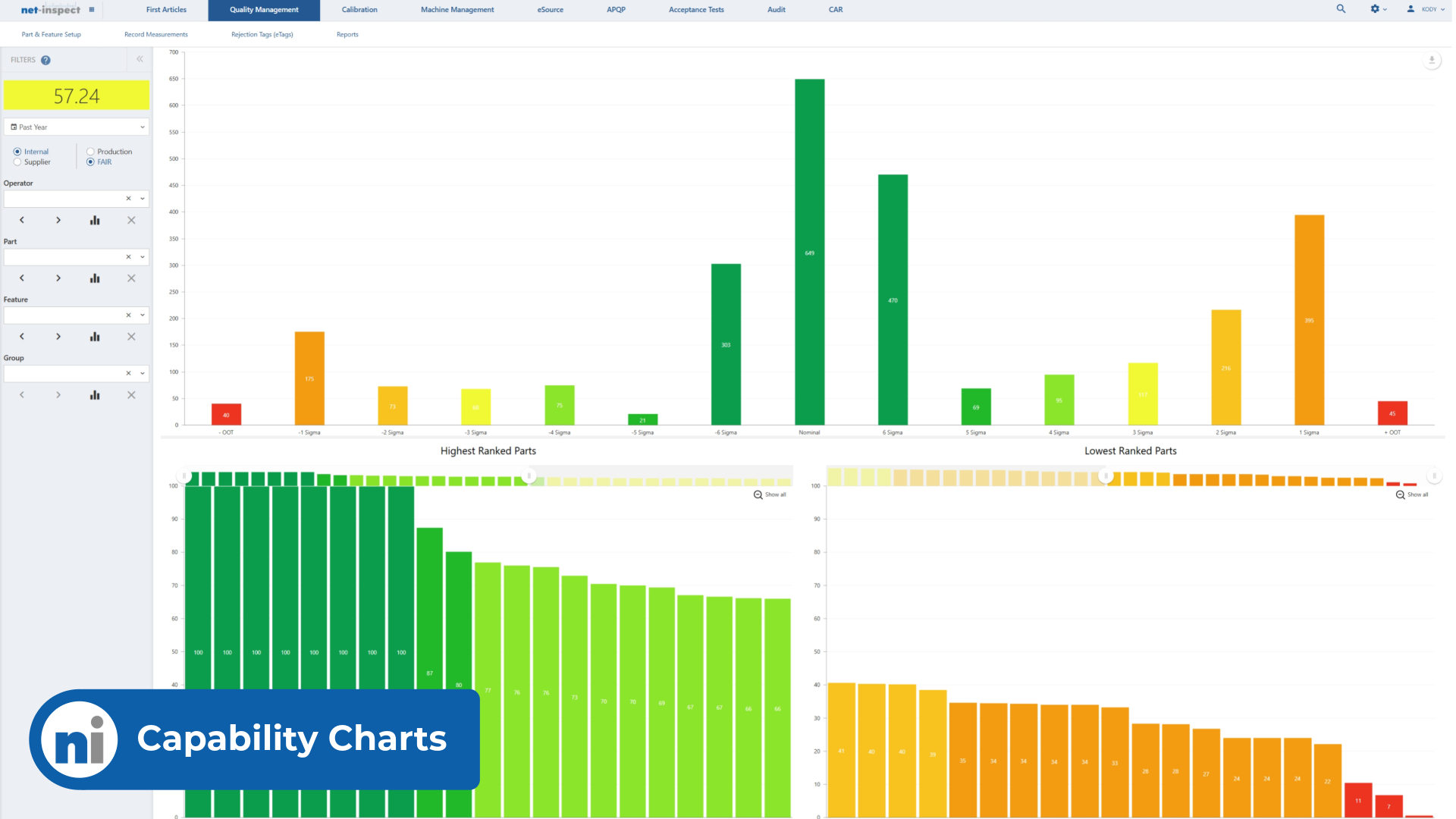Click Show all under Highest Ranked Parts
The width and height of the screenshot is (1456, 819).
click(770, 494)
